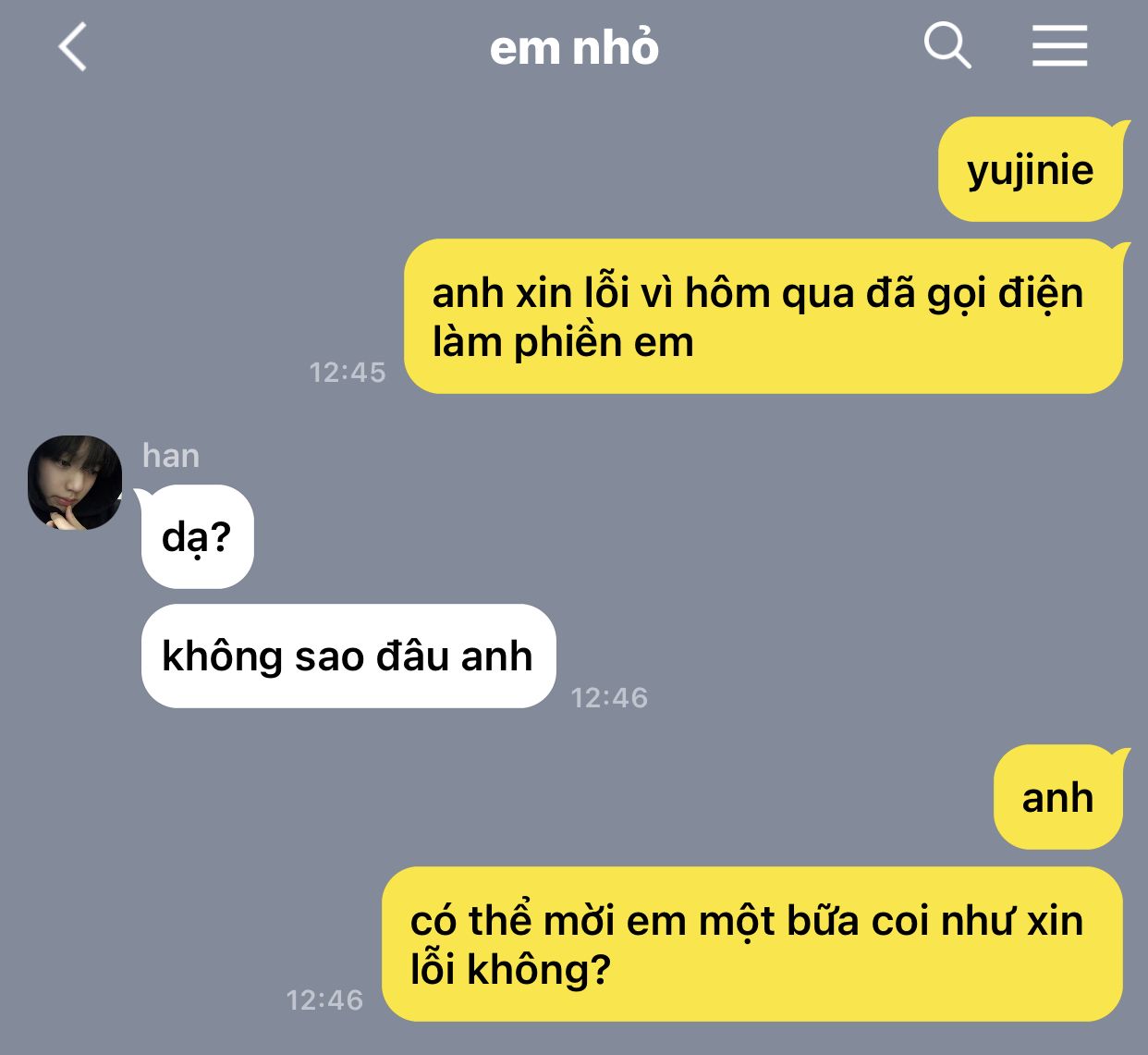Select the 'yujinie' message bubble
The height and width of the screenshot is (1055, 1148).
1031,170
